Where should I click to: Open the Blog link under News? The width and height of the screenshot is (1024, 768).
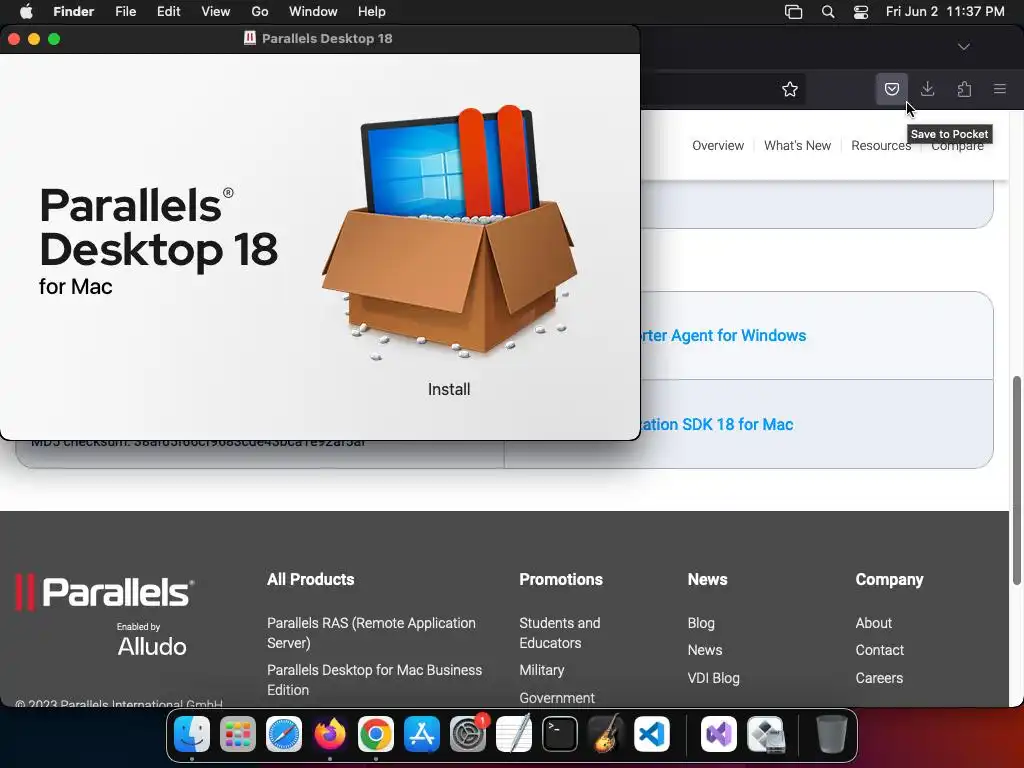tap(701, 623)
